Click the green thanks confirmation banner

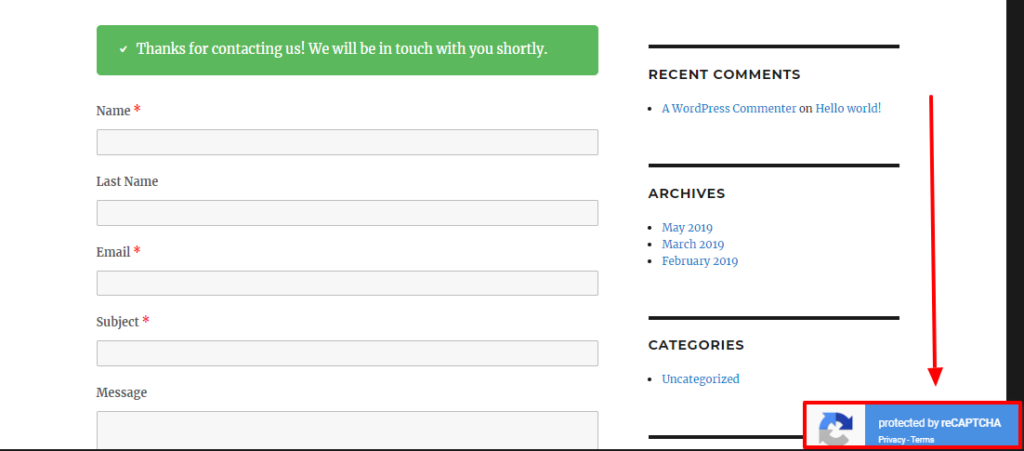(347, 50)
